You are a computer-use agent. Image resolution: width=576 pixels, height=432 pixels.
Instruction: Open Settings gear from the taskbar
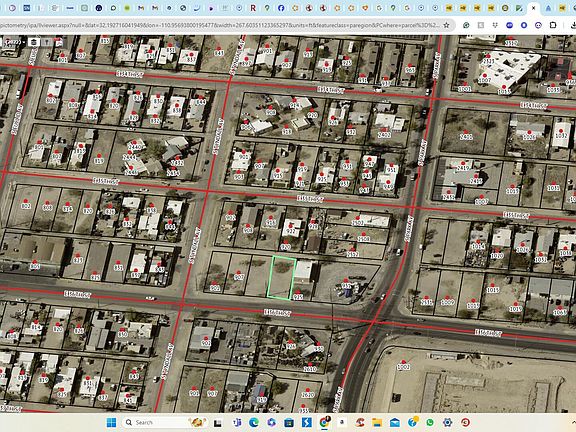447,422
